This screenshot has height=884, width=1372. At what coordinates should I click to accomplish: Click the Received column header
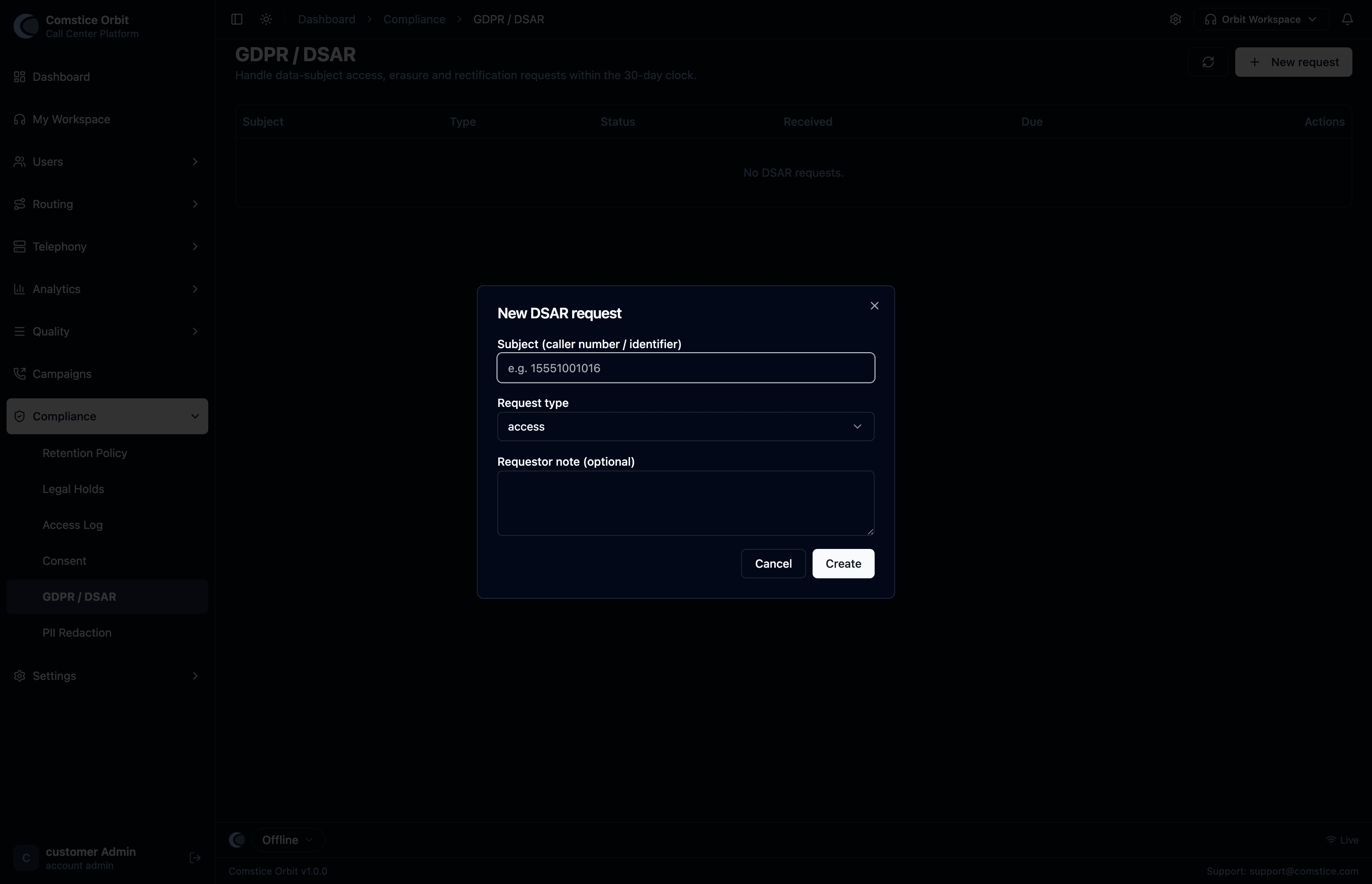tap(807, 122)
